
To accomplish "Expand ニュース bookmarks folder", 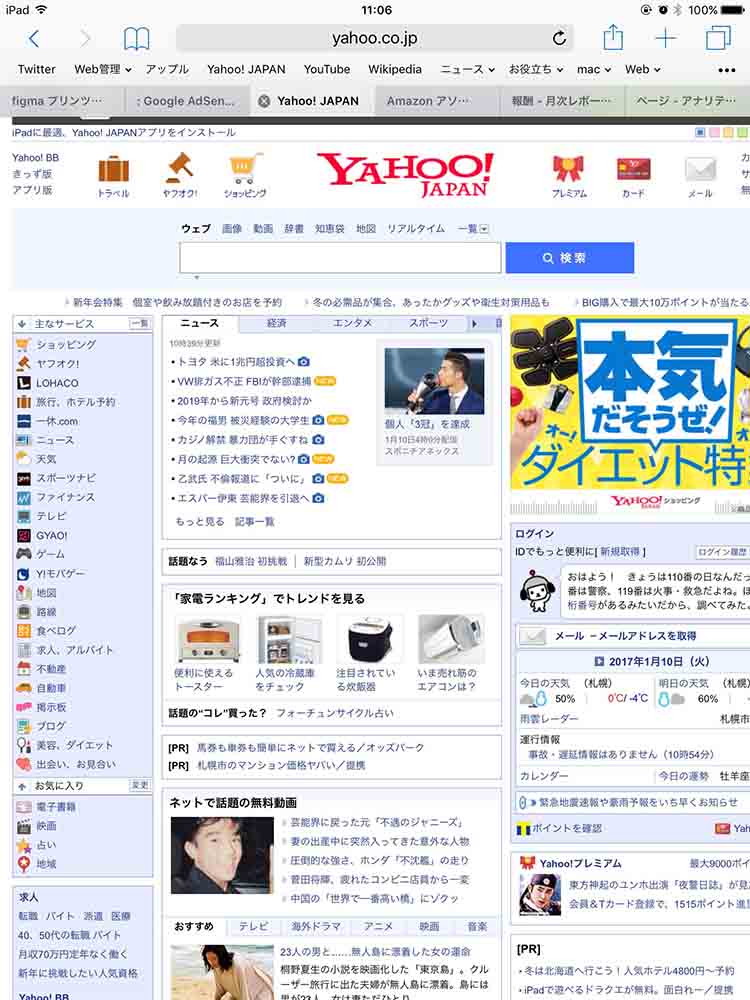I will coord(467,69).
